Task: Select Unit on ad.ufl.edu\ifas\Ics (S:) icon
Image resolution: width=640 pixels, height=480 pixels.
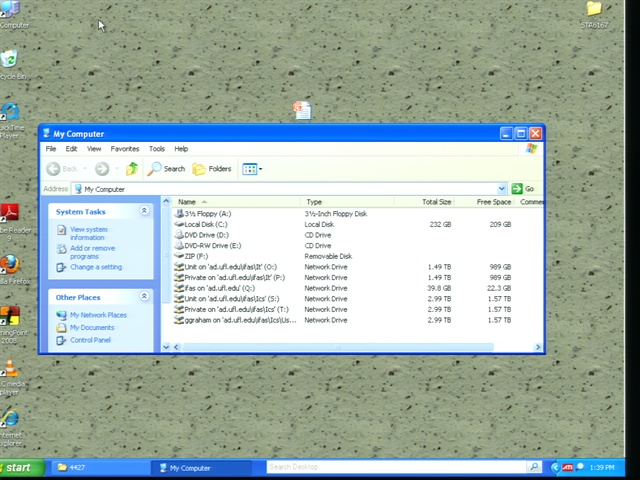Action: pos(179,298)
